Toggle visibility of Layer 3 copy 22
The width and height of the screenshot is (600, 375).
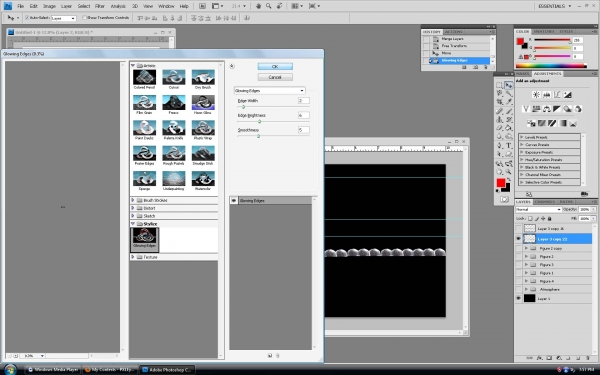(x=518, y=239)
